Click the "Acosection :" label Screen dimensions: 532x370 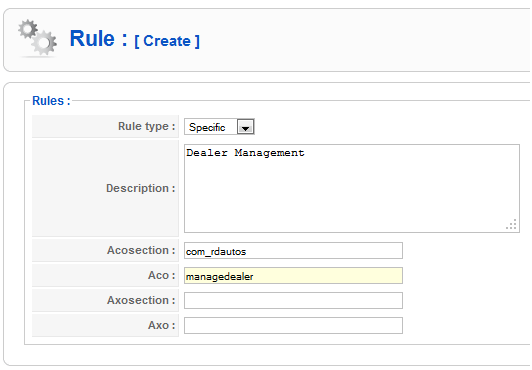141,250
